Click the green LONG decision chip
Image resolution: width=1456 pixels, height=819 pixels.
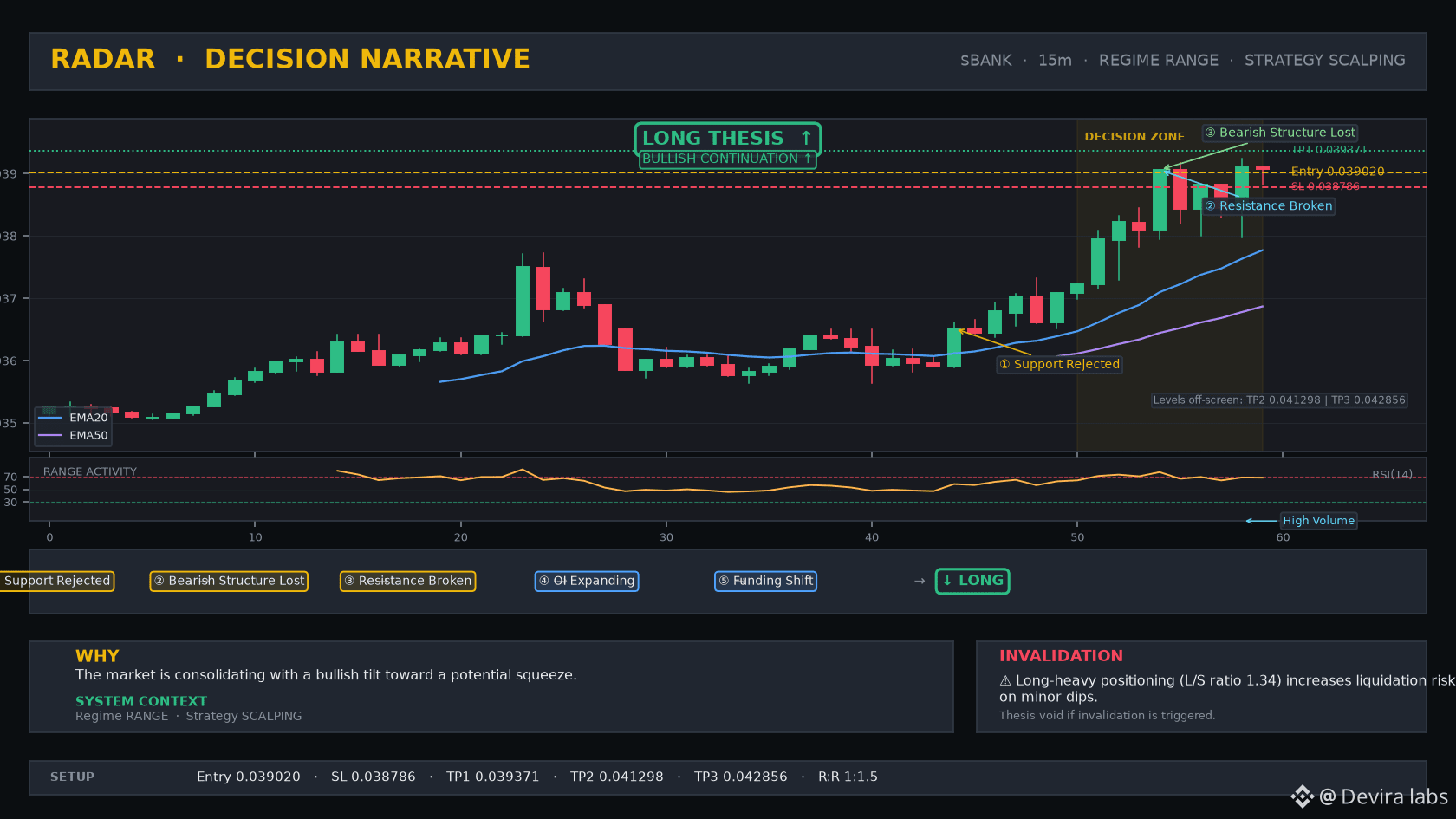point(972,581)
